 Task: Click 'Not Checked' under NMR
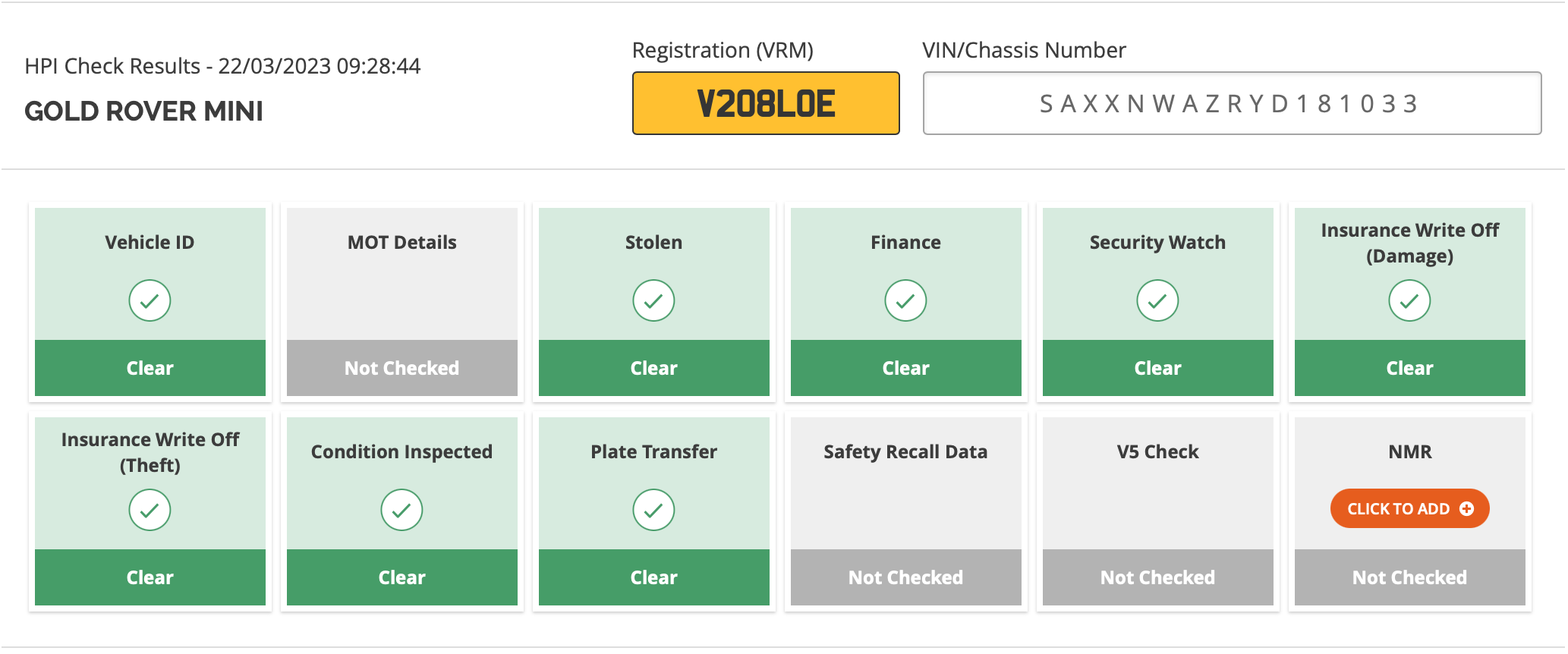[x=1409, y=577]
